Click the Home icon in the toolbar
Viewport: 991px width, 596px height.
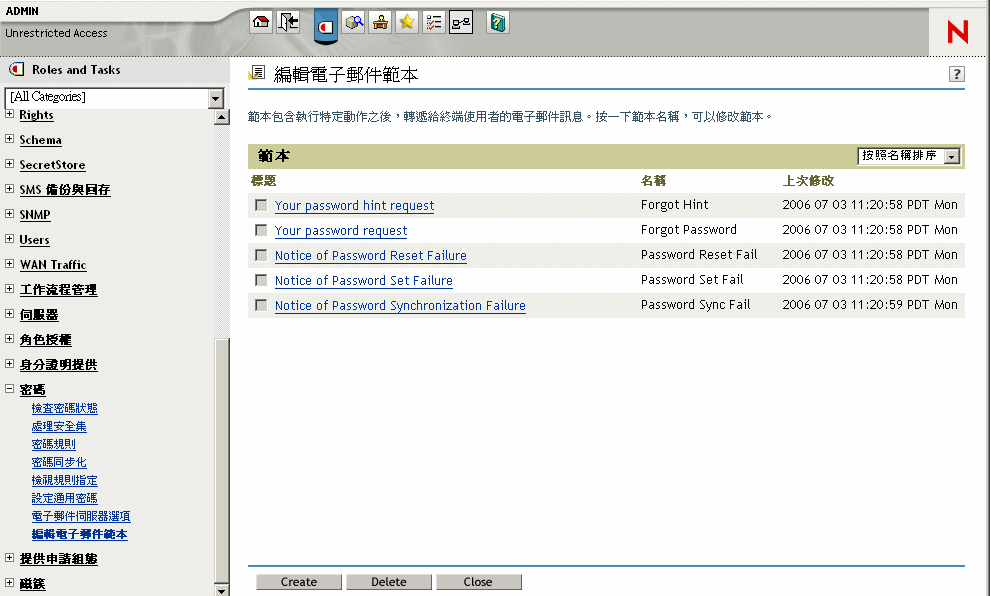(x=260, y=21)
